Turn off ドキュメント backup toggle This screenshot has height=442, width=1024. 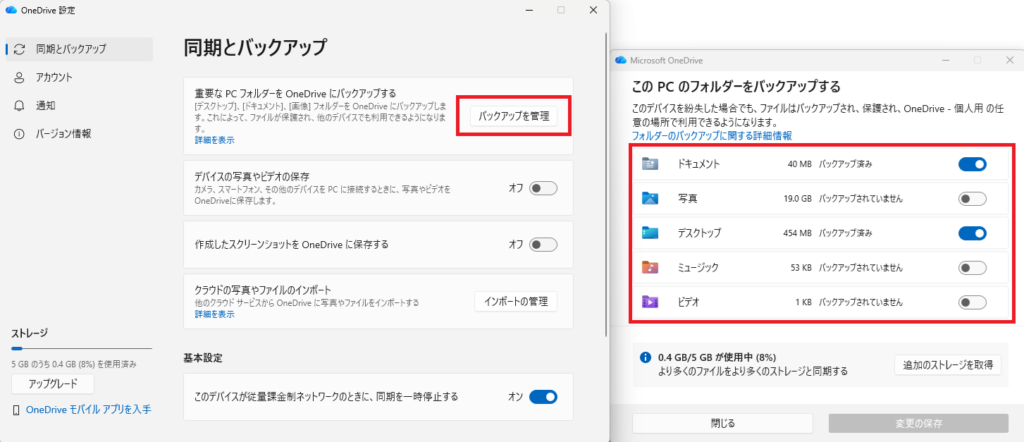[x=972, y=165]
